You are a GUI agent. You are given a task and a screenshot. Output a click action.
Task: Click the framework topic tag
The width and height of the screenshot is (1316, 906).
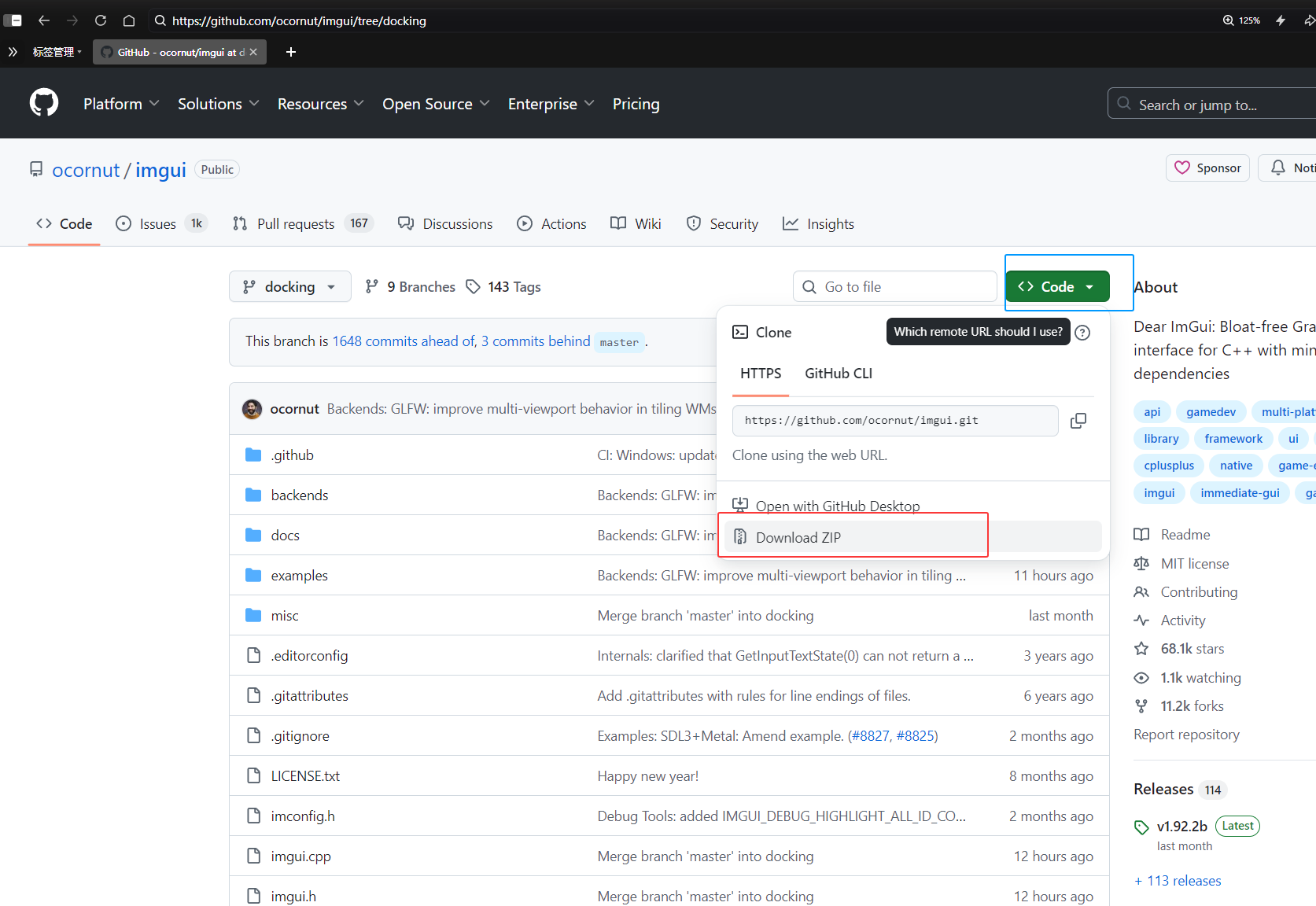(x=1233, y=439)
